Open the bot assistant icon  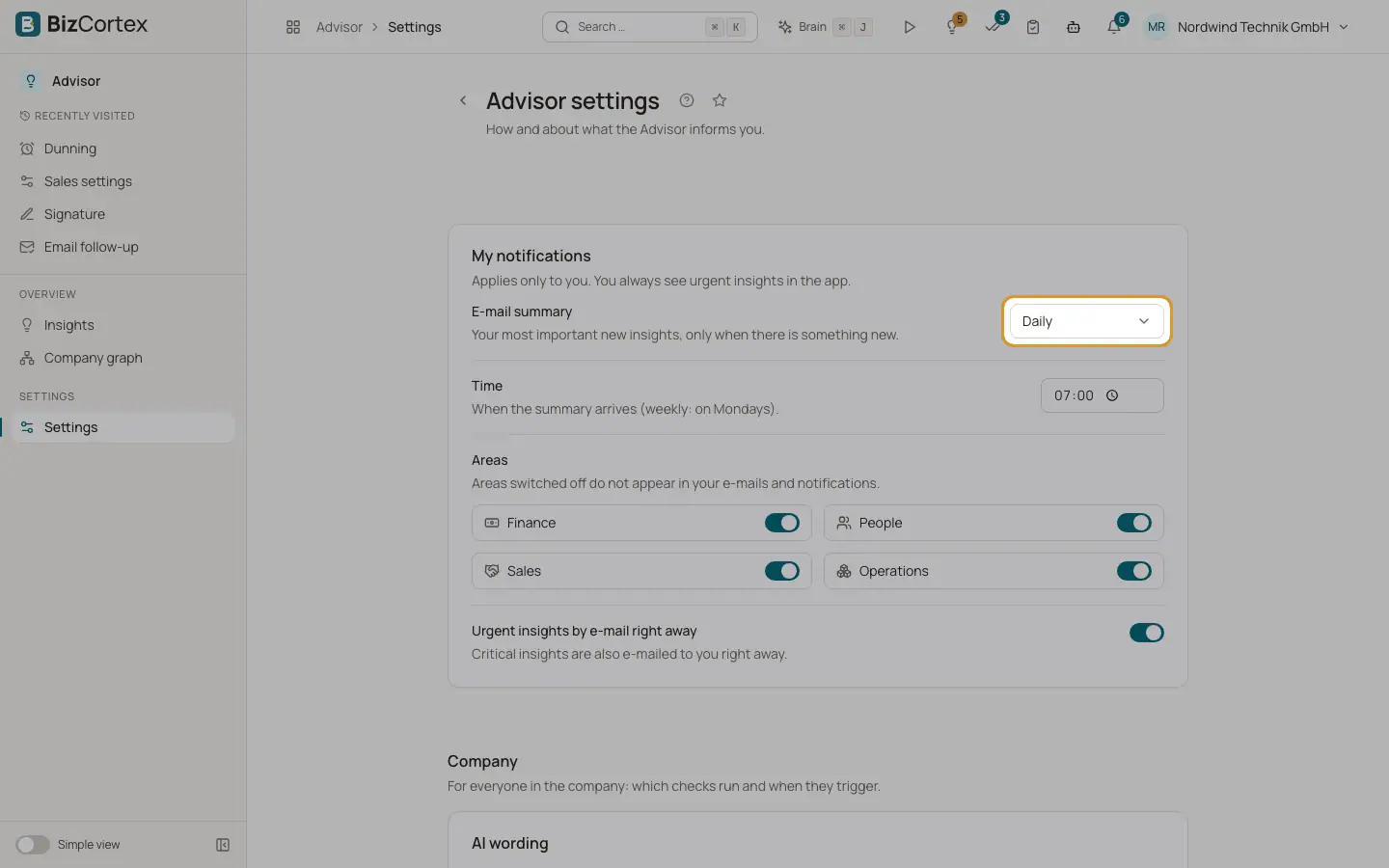(x=1074, y=27)
